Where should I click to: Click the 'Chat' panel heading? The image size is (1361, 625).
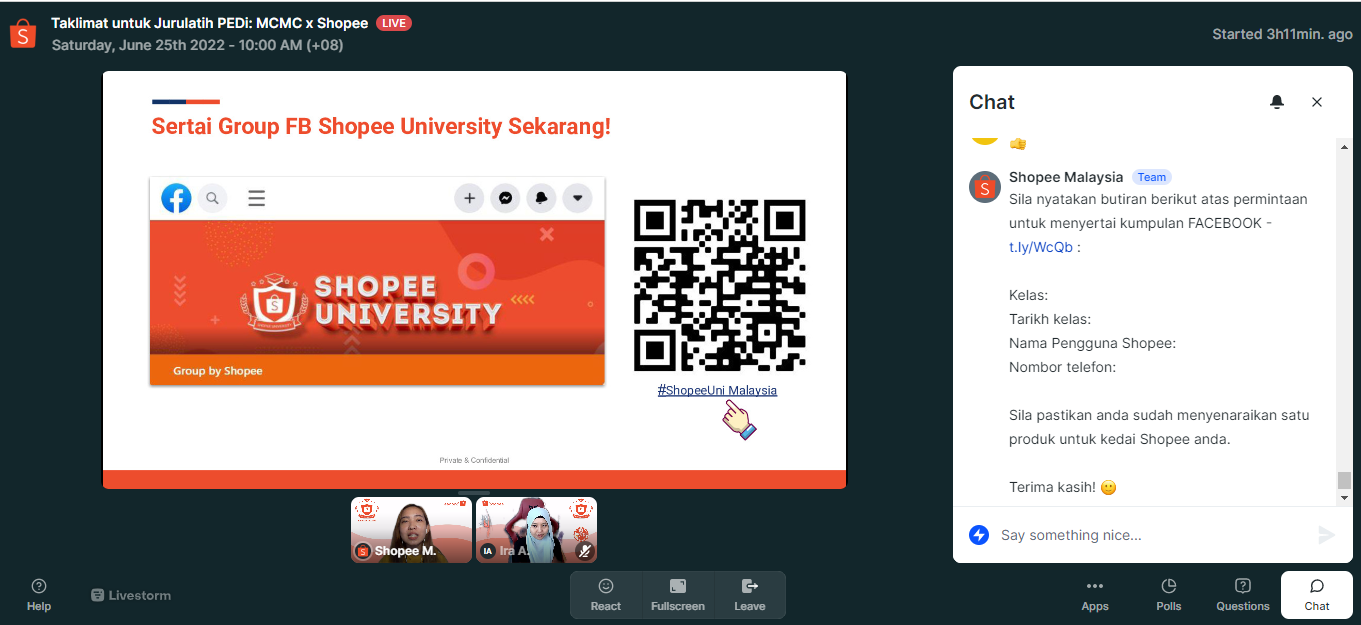[x=992, y=102]
